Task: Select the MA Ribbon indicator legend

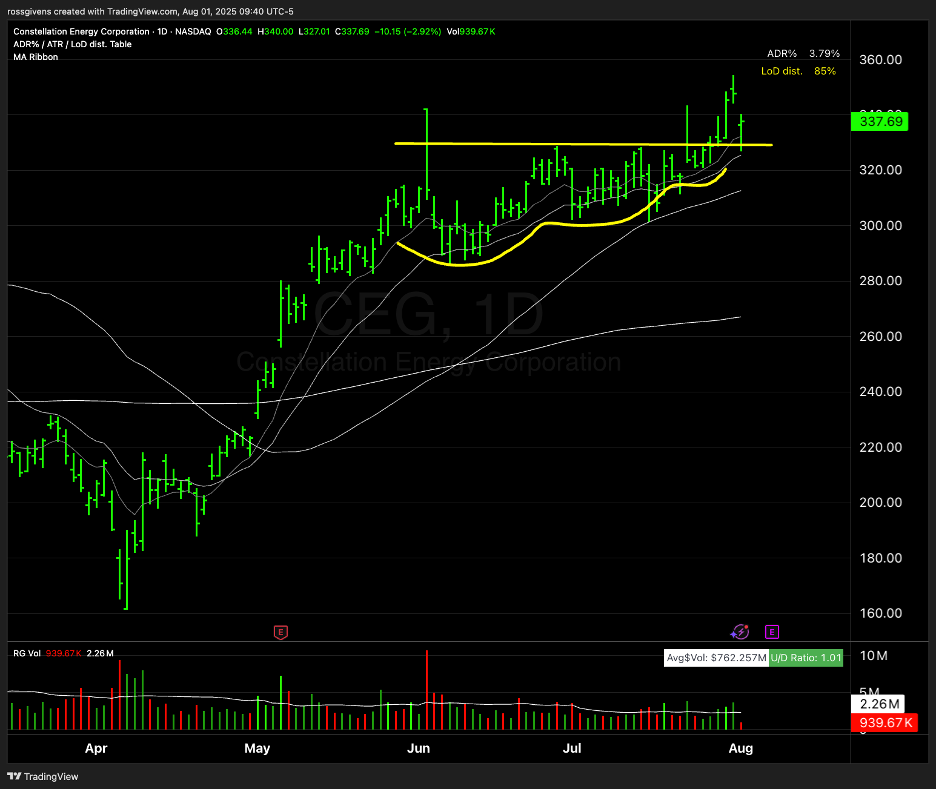Action: point(36,57)
